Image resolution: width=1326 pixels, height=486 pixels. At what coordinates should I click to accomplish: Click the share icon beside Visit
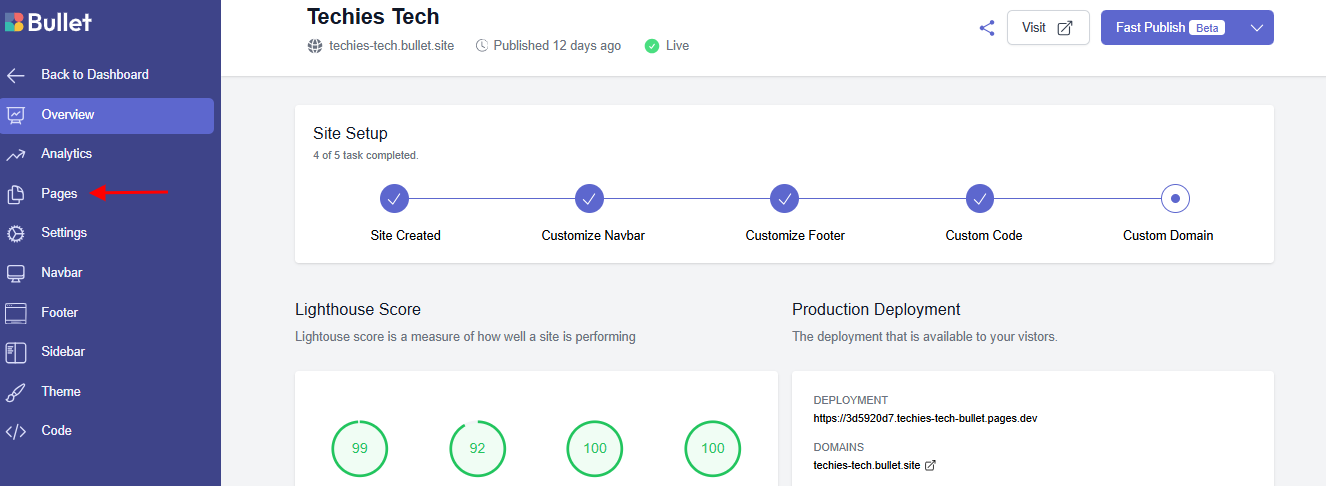tap(987, 28)
